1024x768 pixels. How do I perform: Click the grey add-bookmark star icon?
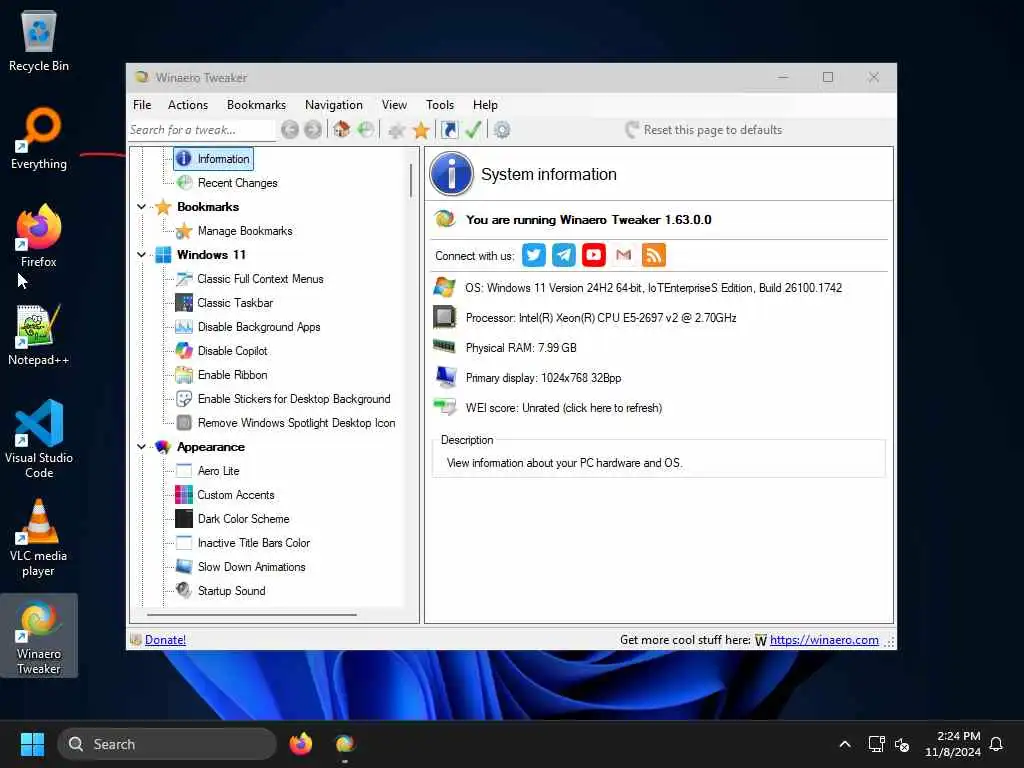pos(396,131)
